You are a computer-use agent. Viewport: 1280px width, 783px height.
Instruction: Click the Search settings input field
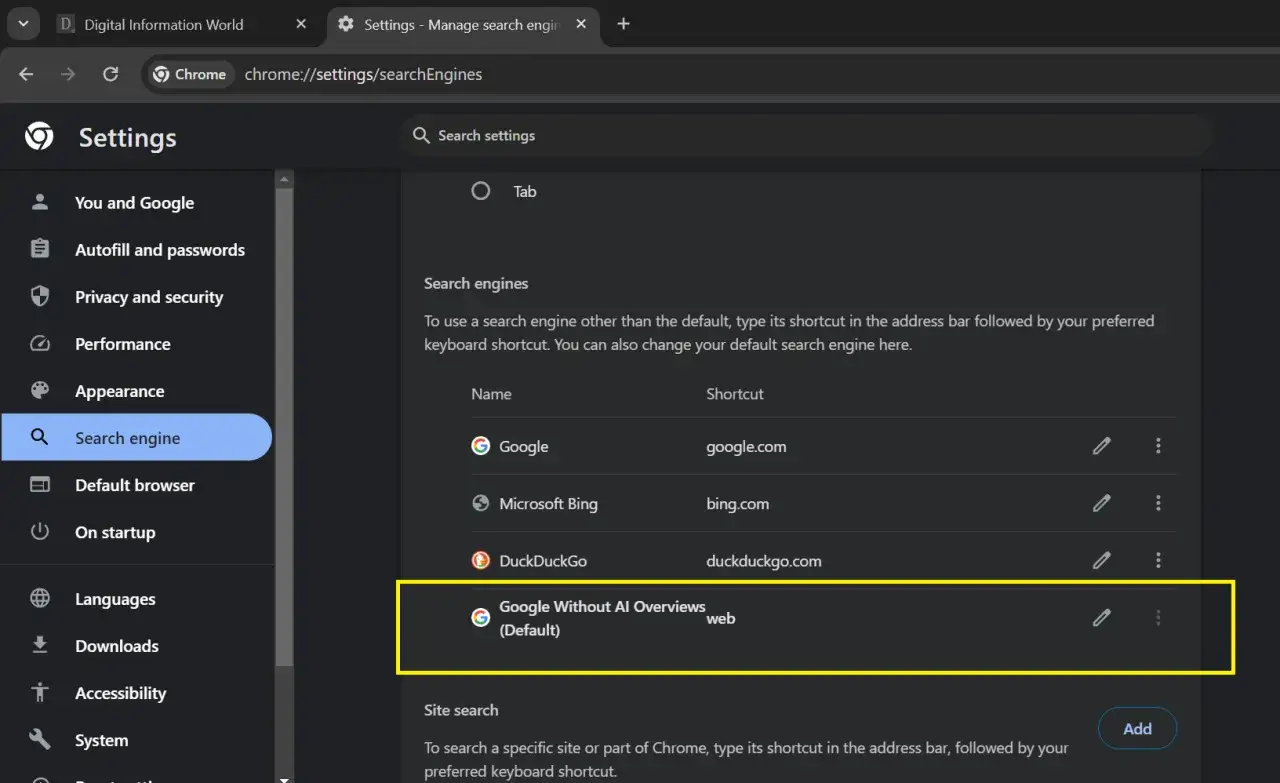point(700,135)
